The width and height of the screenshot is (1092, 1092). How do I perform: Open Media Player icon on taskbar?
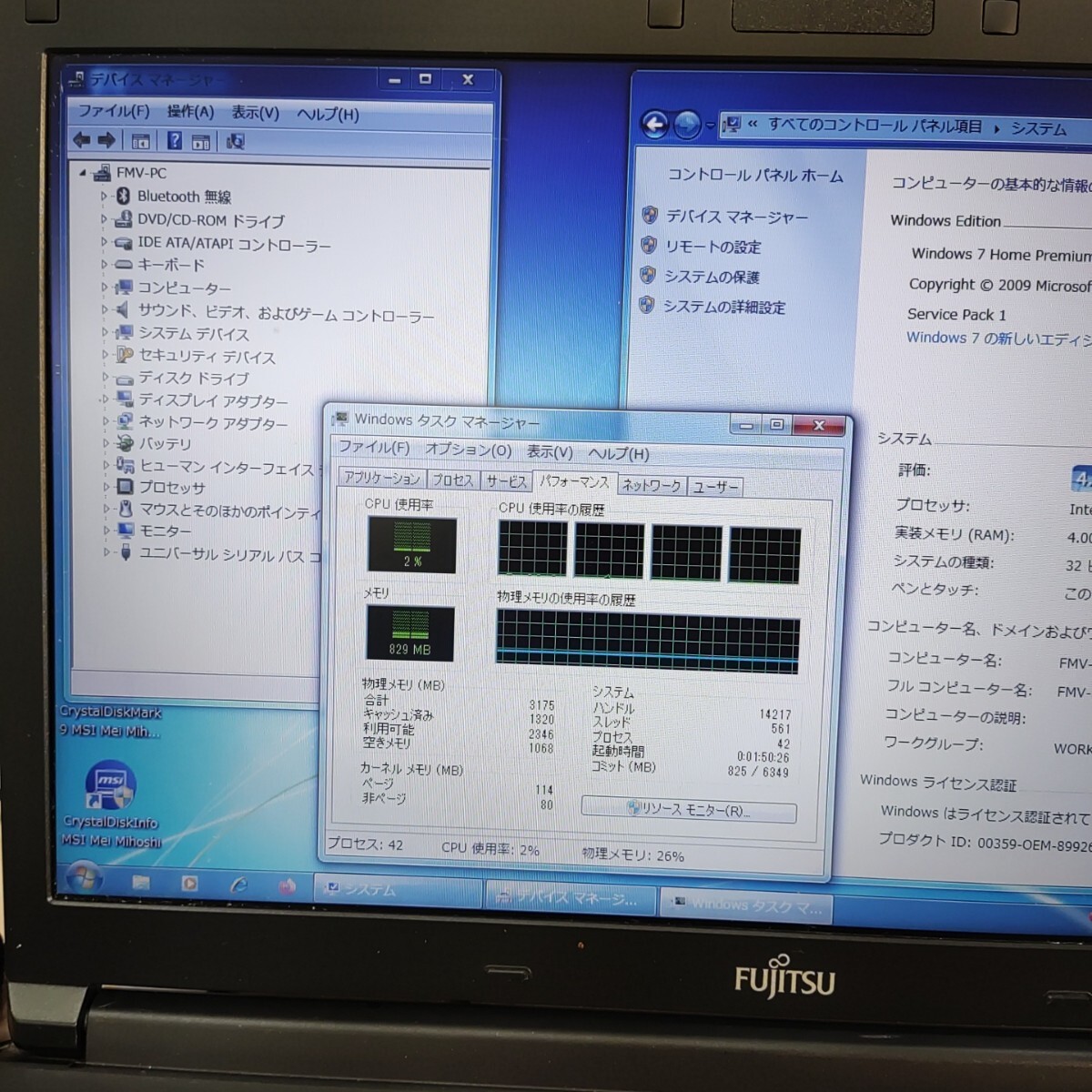coord(189,883)
